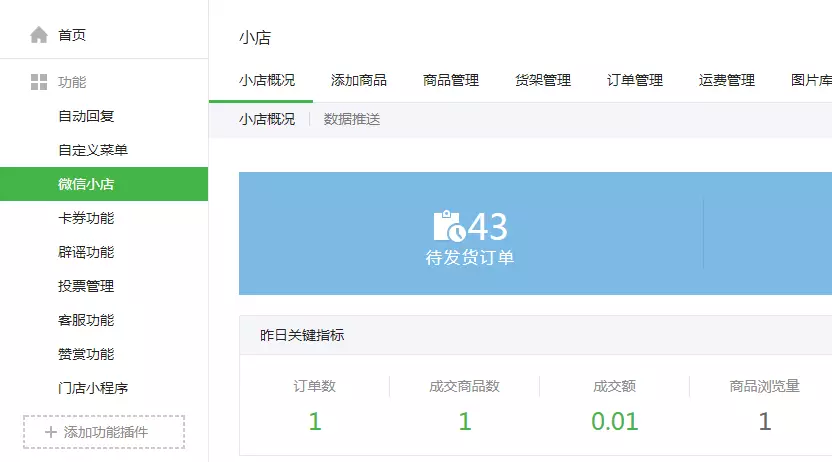Switch to the 货架管理 tab
Viewport: 832px width, 462px height.
click(x=543, y=80)
